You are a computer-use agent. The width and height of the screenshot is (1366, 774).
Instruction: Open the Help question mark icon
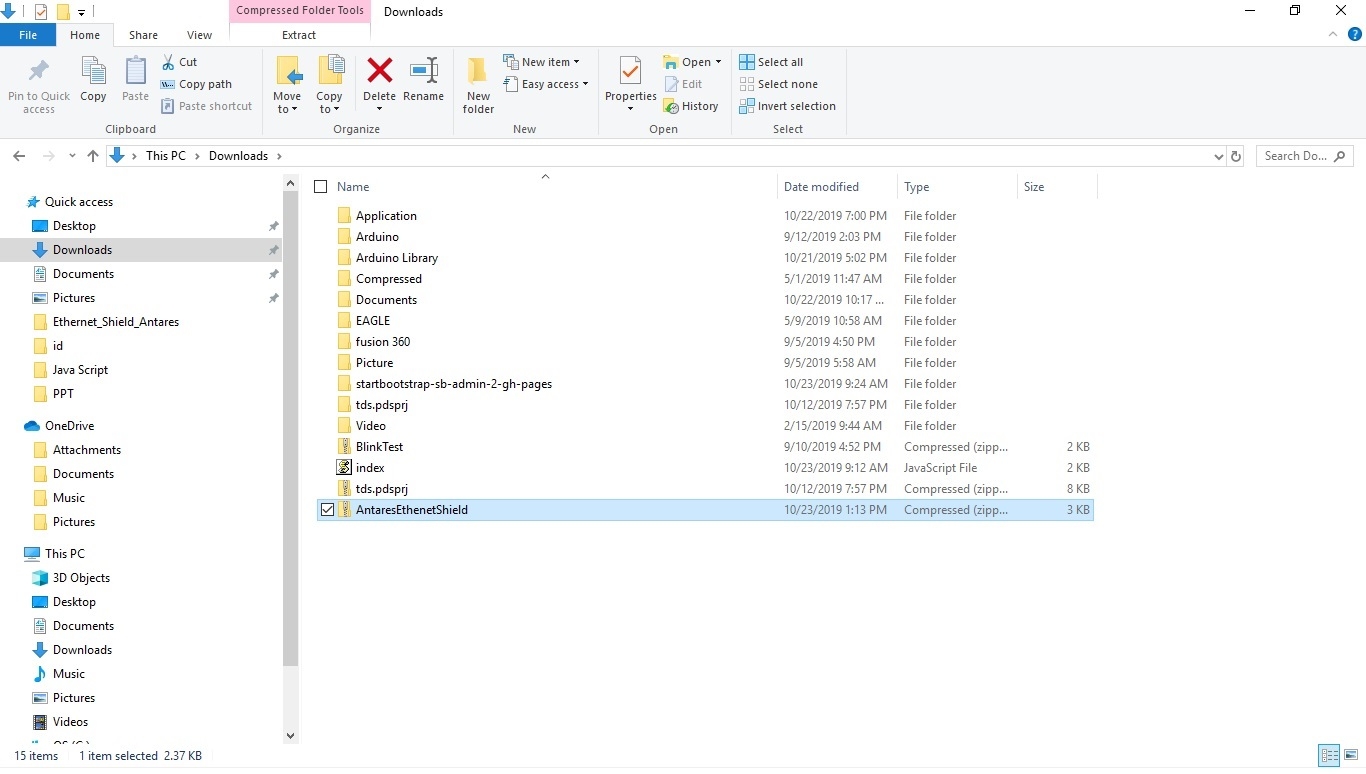pyautogui.click(x=1355, y=34)
